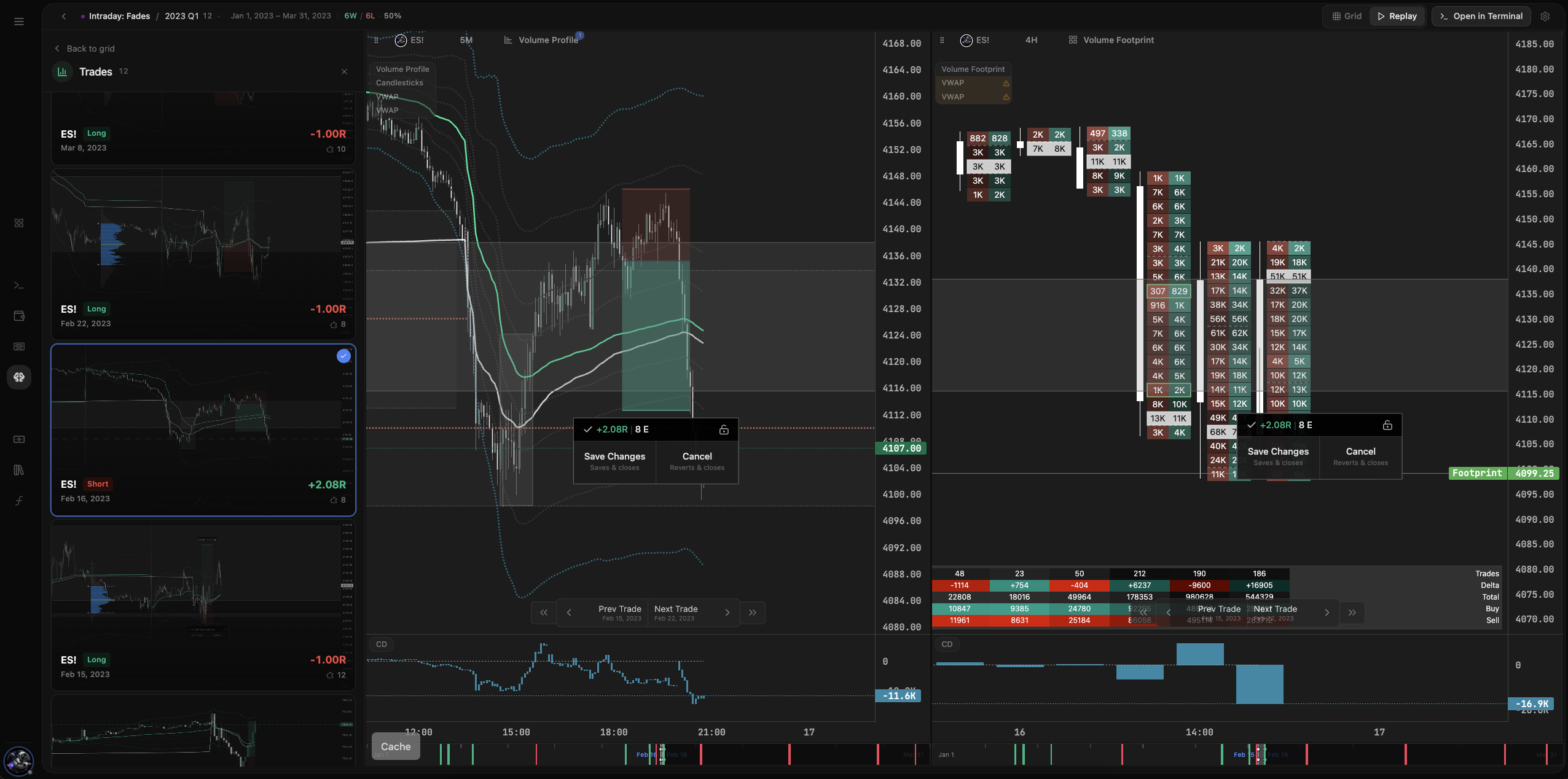This screenshot has width=1568, height=779.
Task: Jump to last trade on the 5M chart
Action: [x=753, y=613]
